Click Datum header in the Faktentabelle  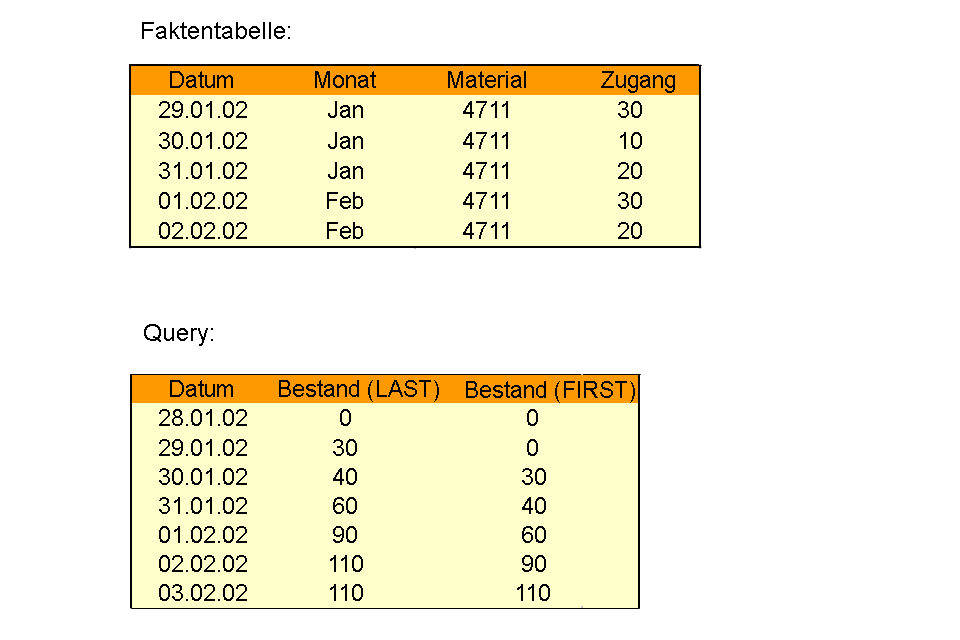coord(201,81)
